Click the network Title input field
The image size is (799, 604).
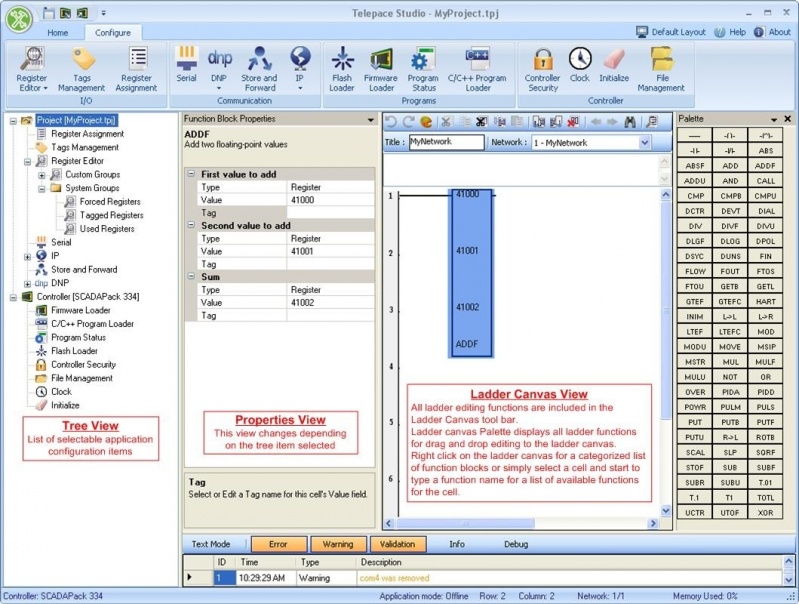click(x=446, y=142)
